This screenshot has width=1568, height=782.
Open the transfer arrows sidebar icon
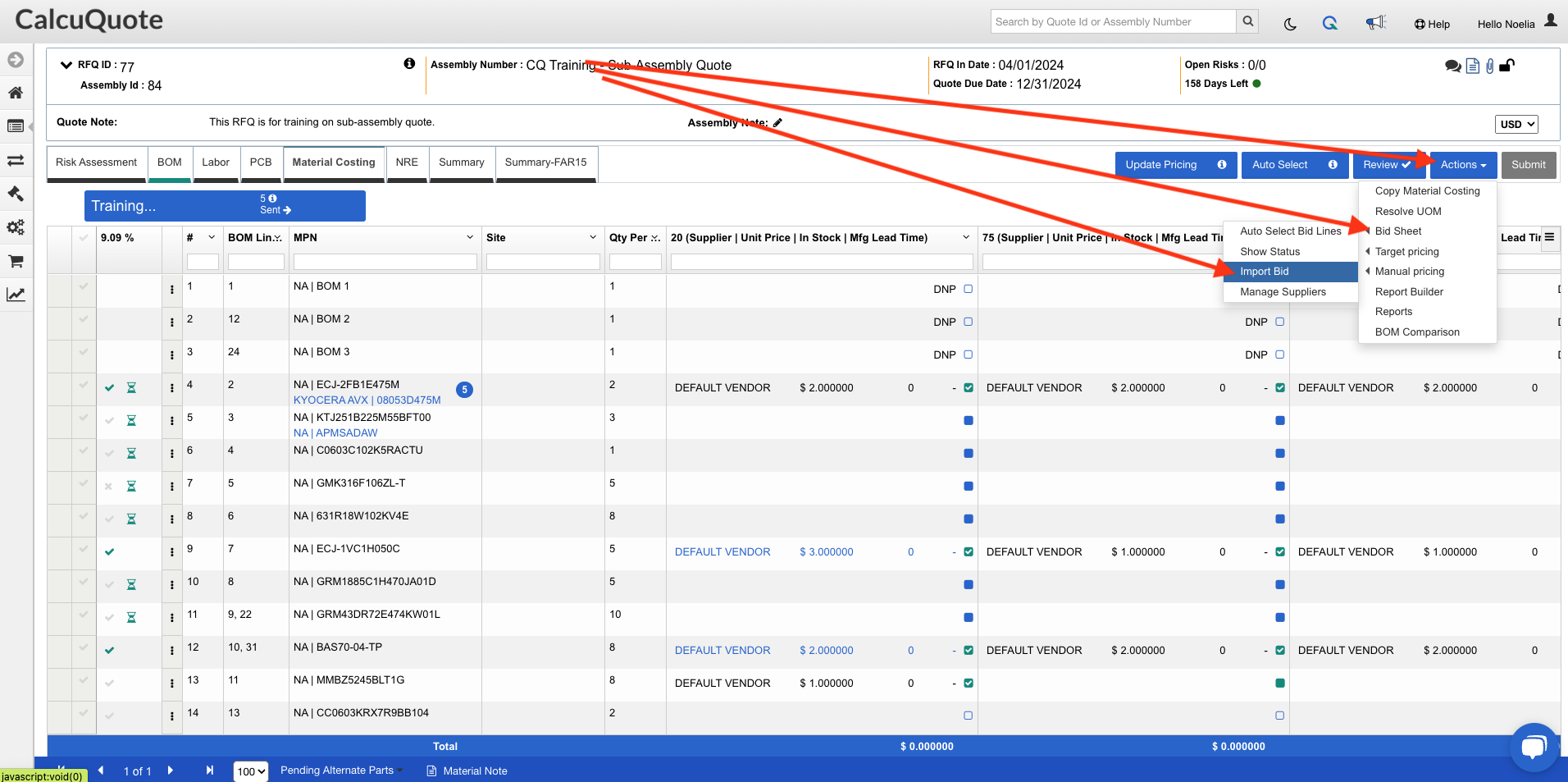click(x=16, y=160)
